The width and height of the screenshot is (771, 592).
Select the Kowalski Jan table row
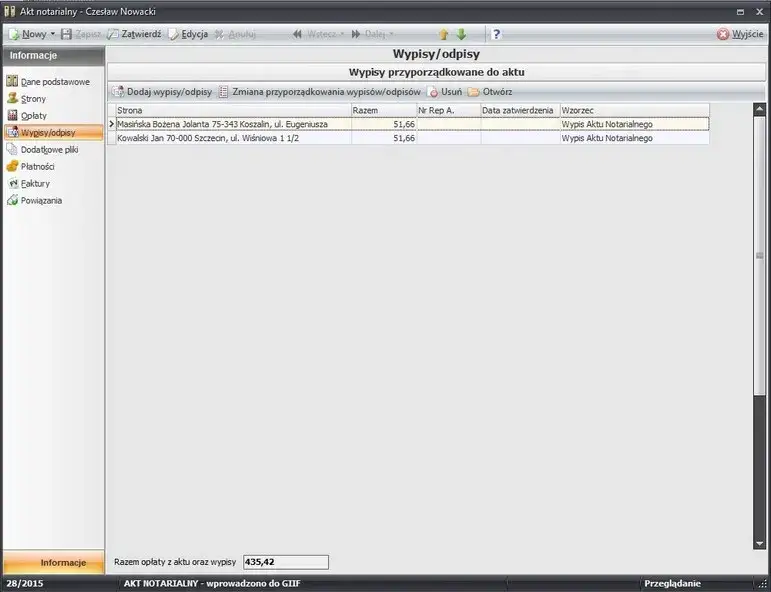point(230,138)
